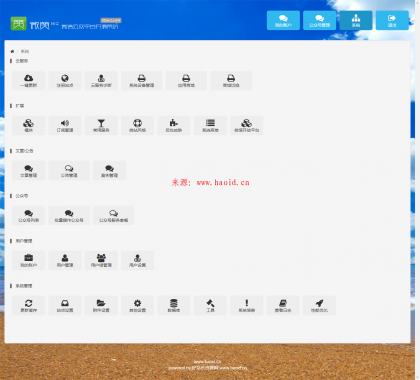Open the briefcase account icon tile

tap(29, 260)
